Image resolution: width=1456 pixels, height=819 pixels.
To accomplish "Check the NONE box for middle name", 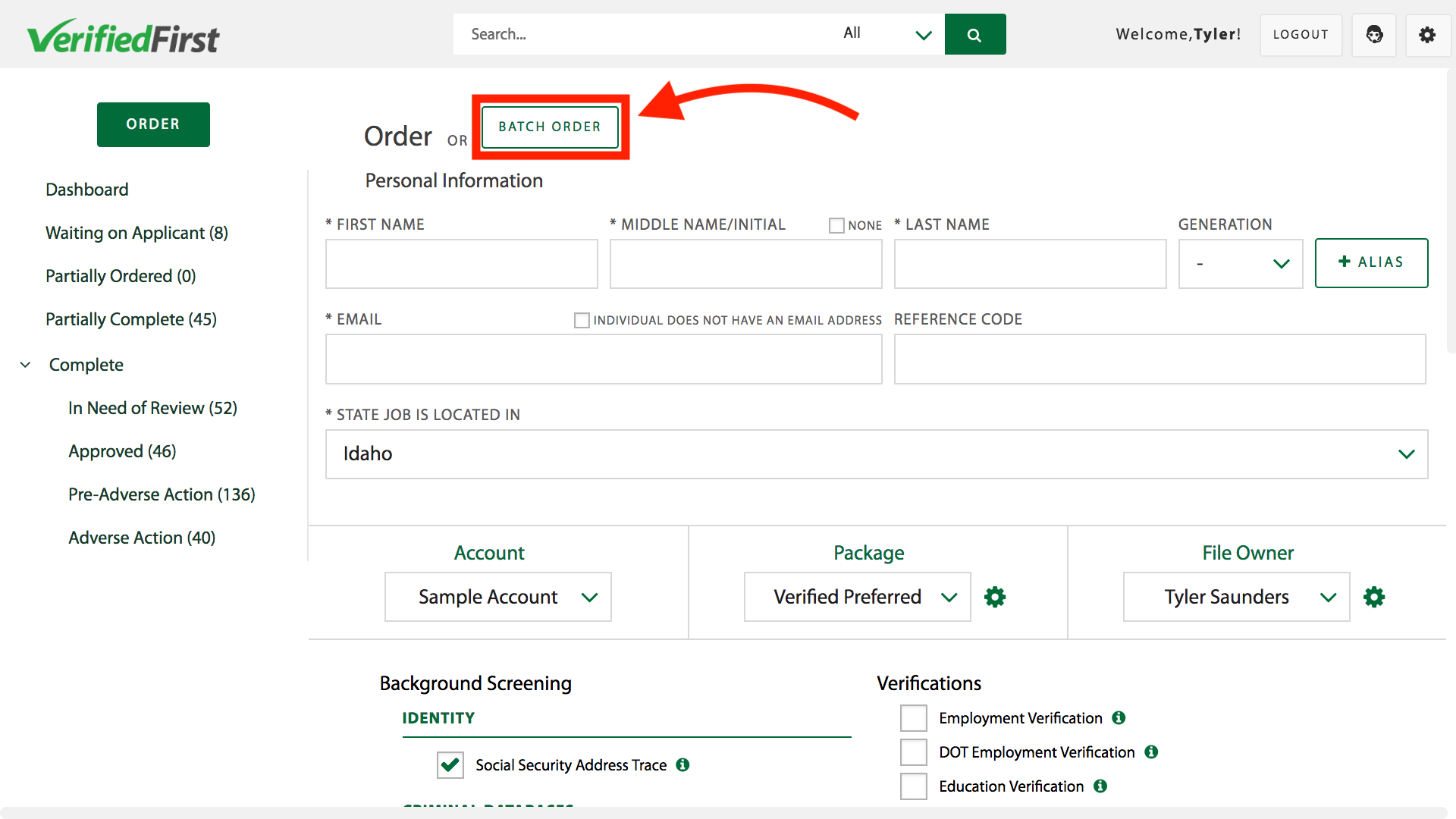I will tap(836, 225).
